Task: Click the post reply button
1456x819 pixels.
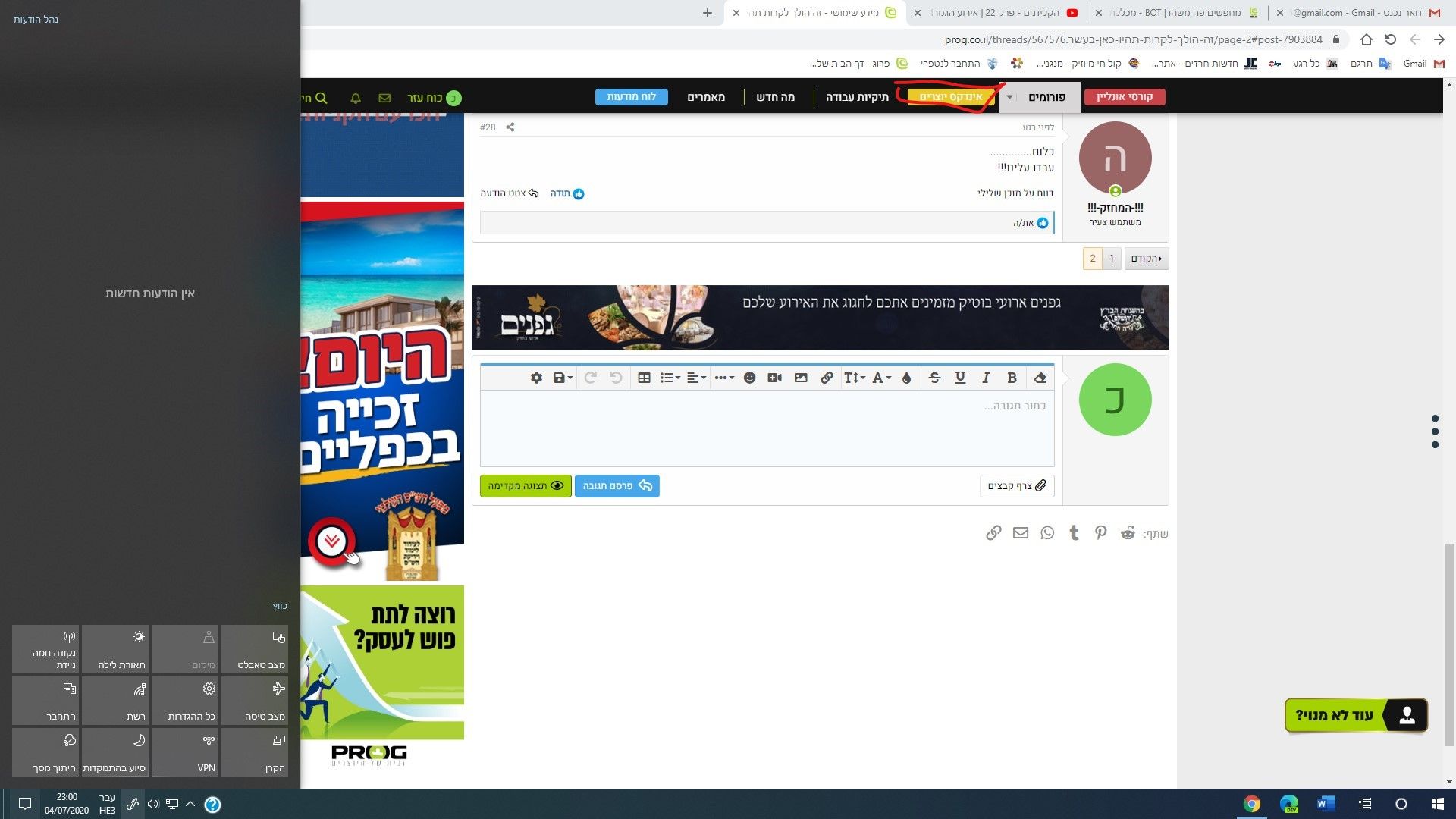Action: [x=617, y=486]
